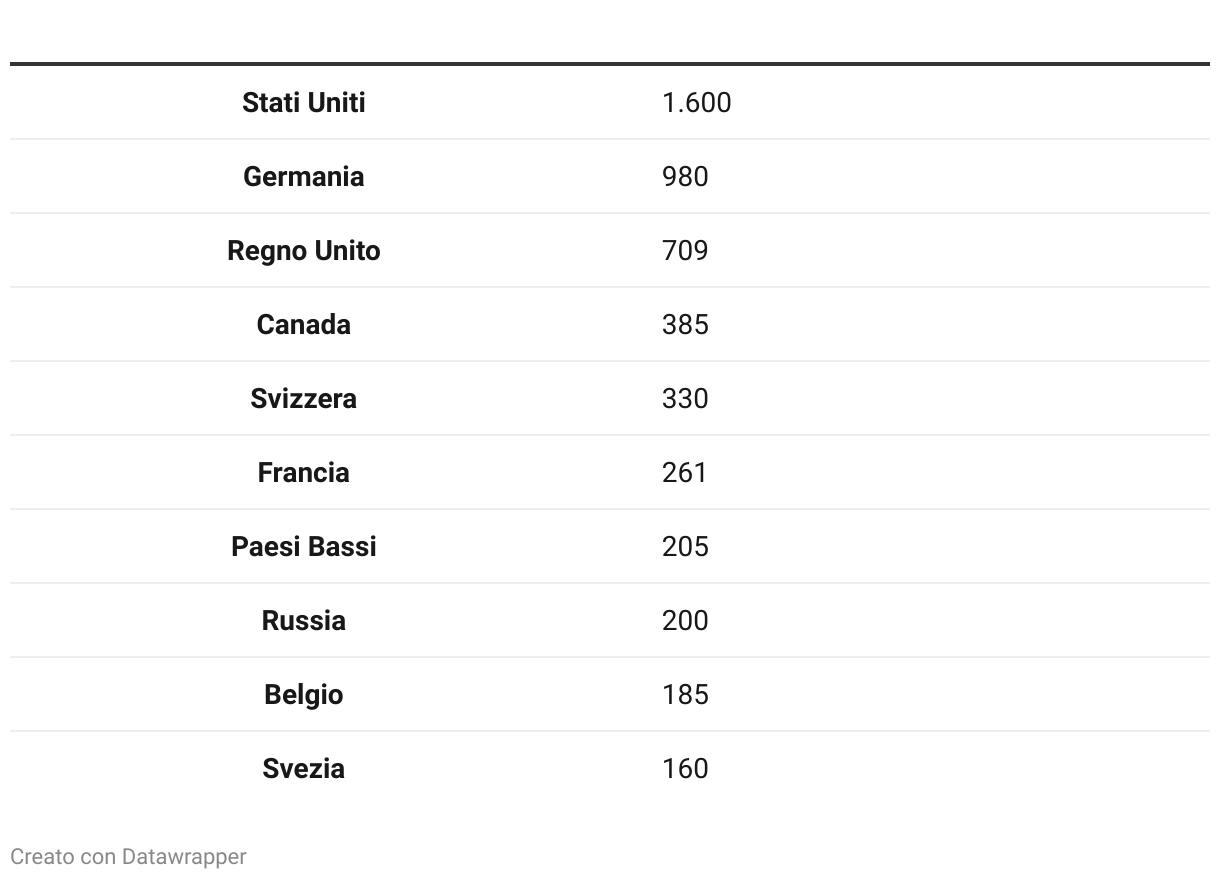Select the value 1.600
The image size is (1220, 880).
point(696,103)
